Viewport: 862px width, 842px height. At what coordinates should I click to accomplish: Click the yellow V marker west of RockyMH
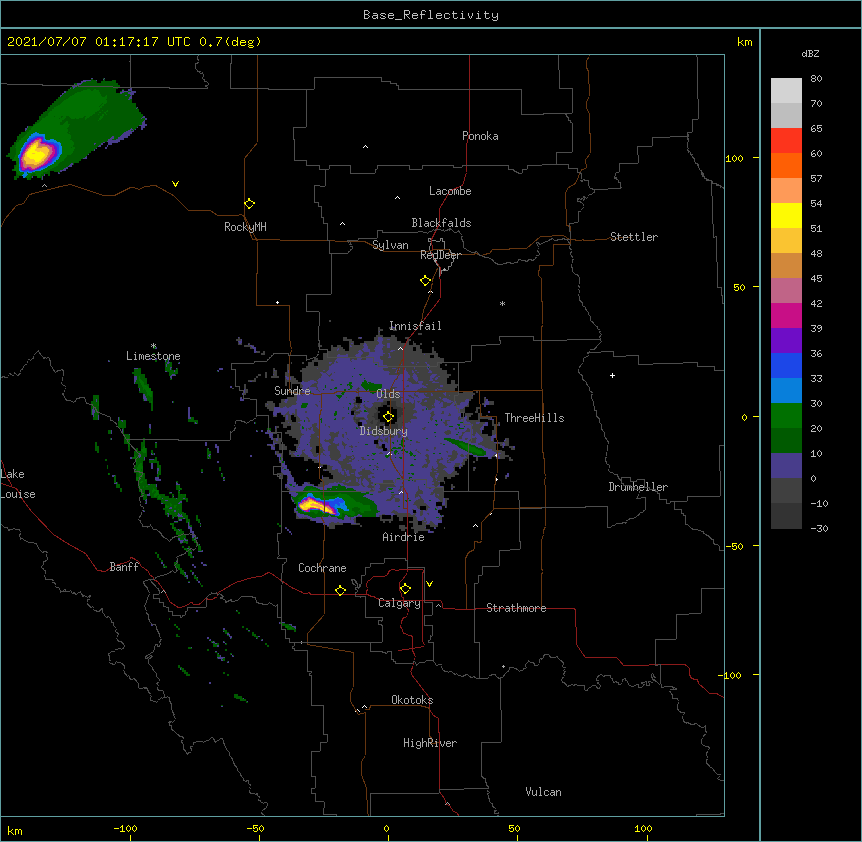click(x=175, y=184)
